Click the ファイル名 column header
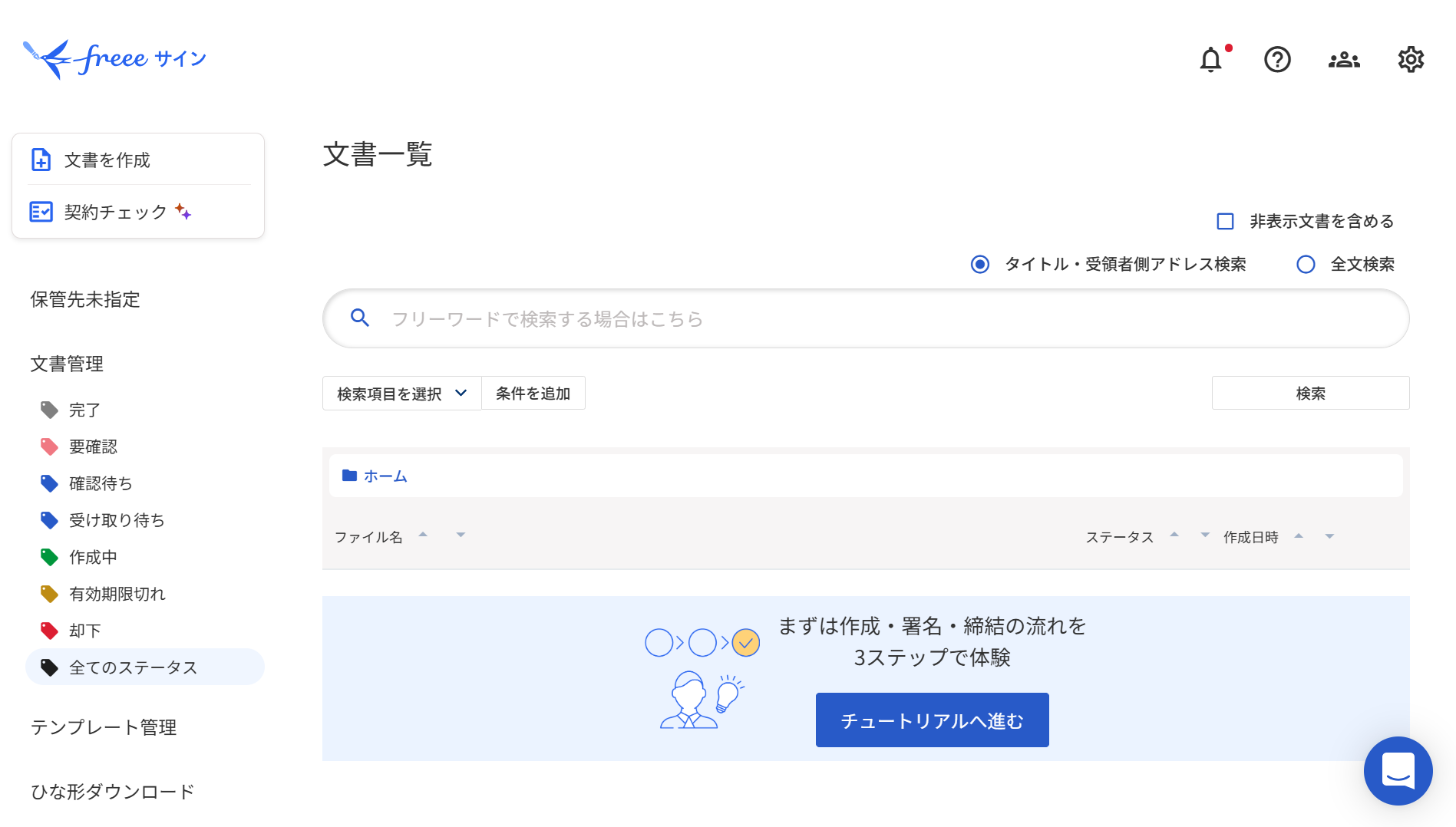 coord(368,537)
